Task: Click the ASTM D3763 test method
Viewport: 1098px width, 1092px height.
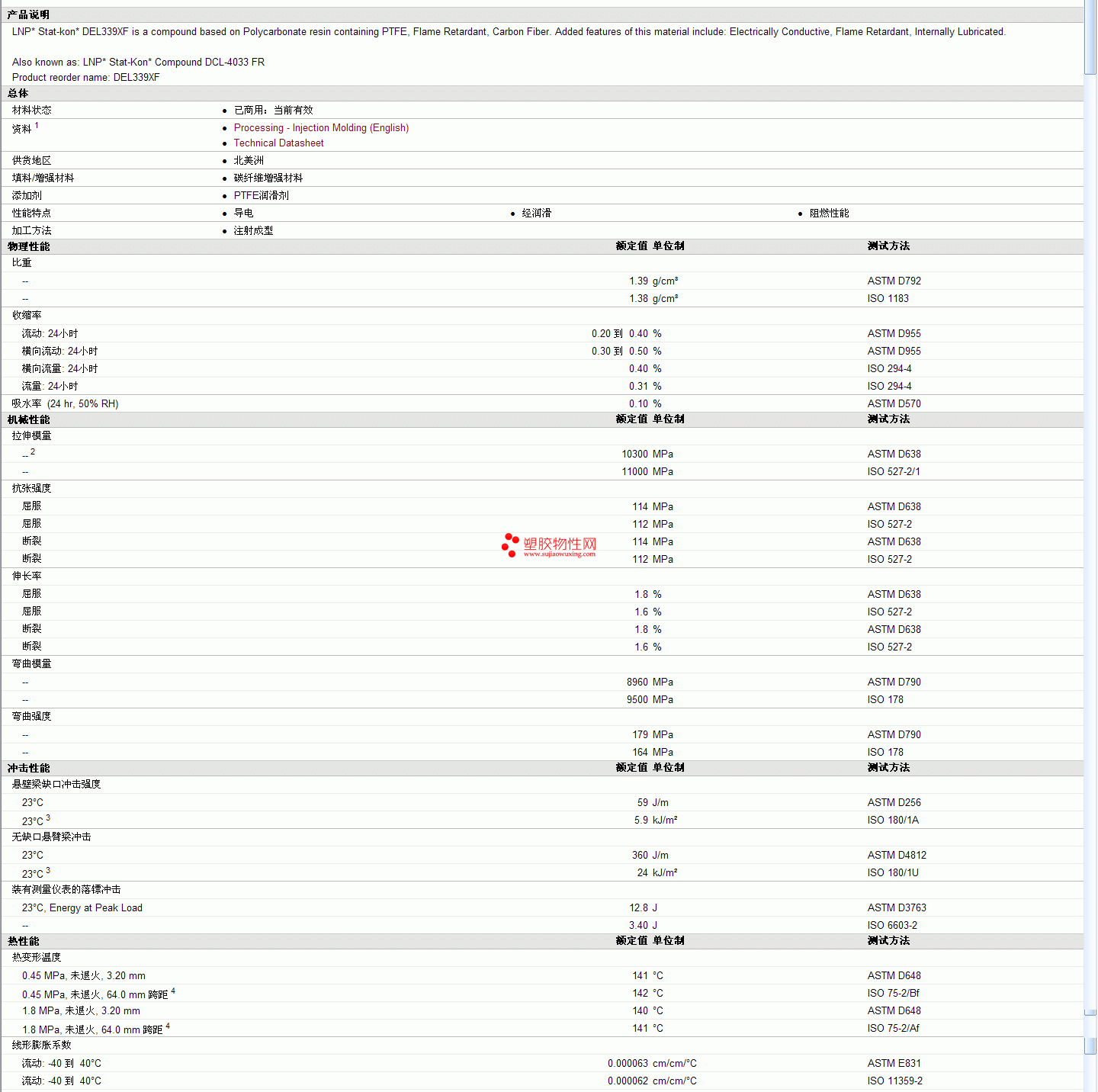Action: click(x=897, y=908)
